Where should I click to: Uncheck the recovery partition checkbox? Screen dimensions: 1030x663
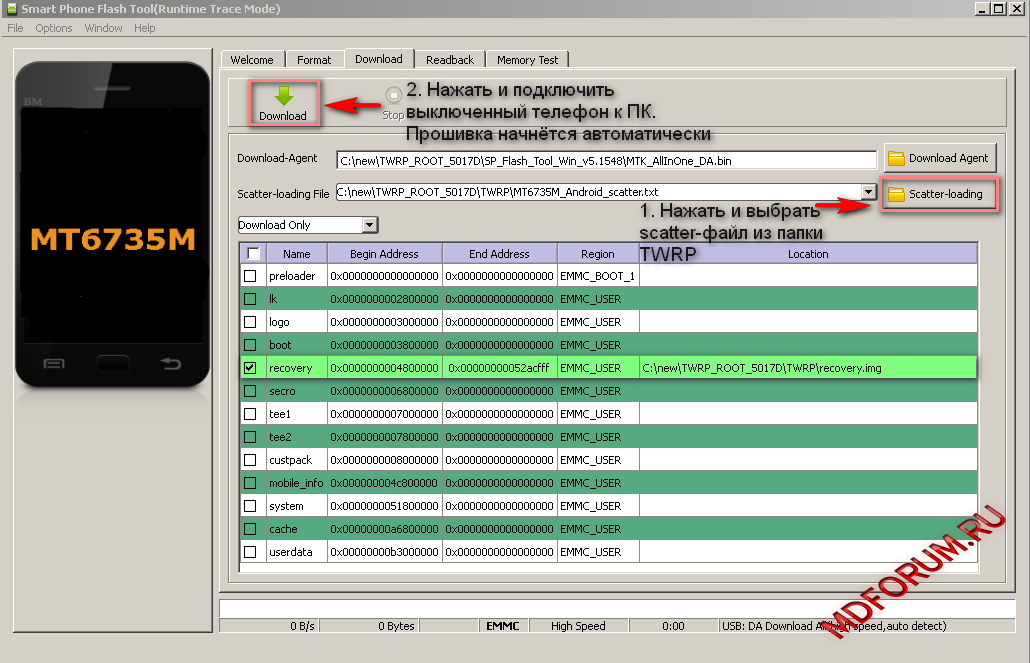[250, 368]
